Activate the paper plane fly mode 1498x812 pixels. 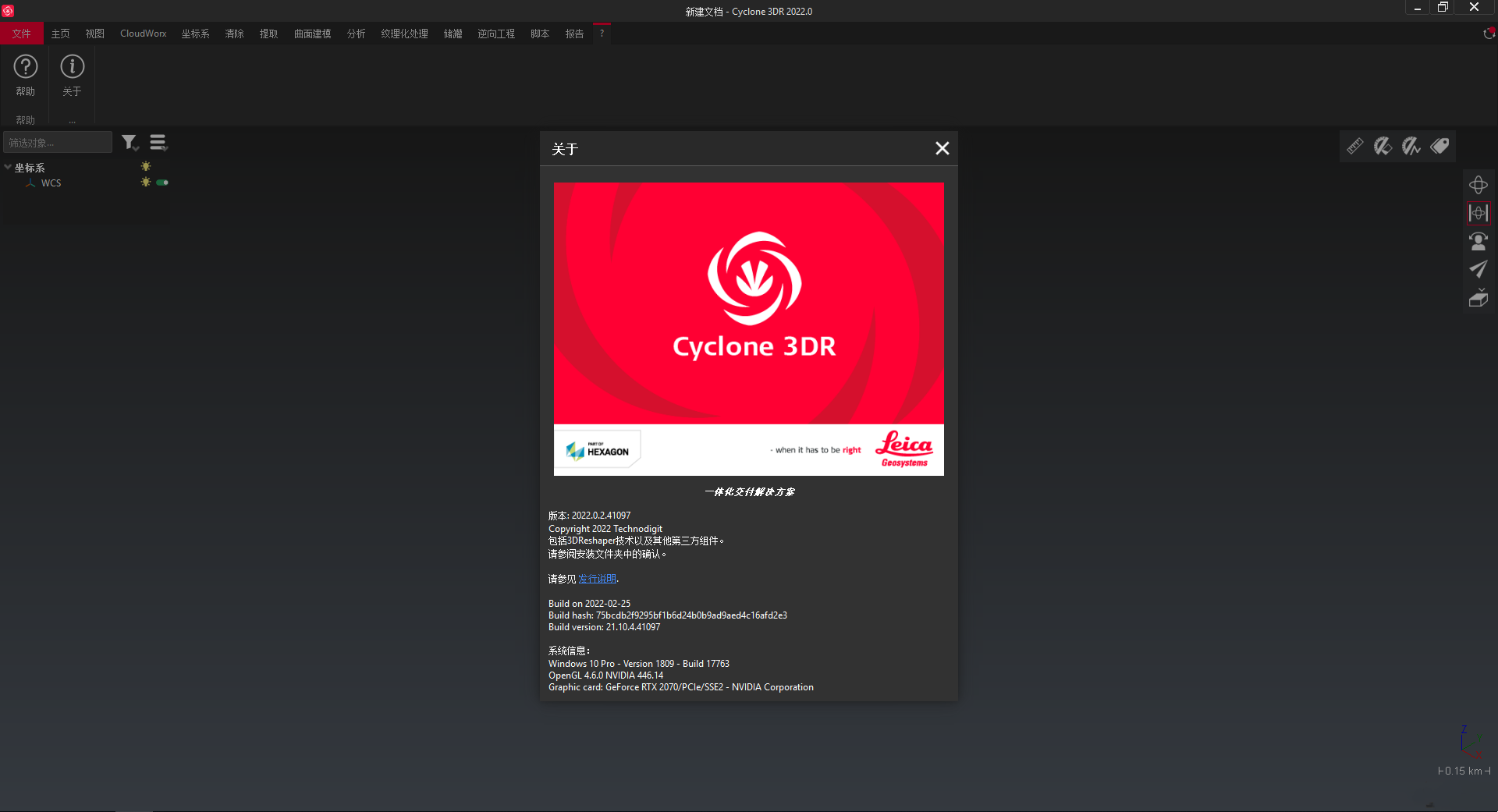pyautogui.click(x=1478, y=269)
